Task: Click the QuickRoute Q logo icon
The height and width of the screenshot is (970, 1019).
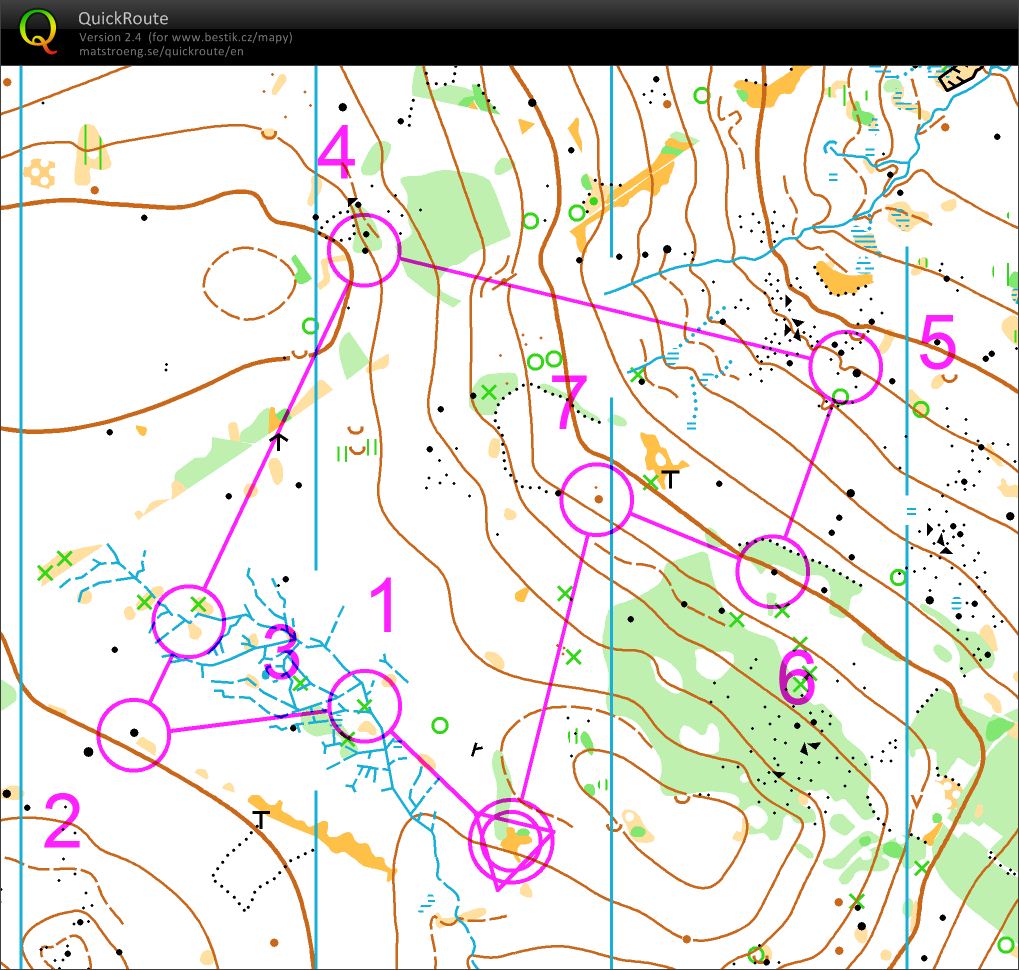Action: tap(39, 30)
